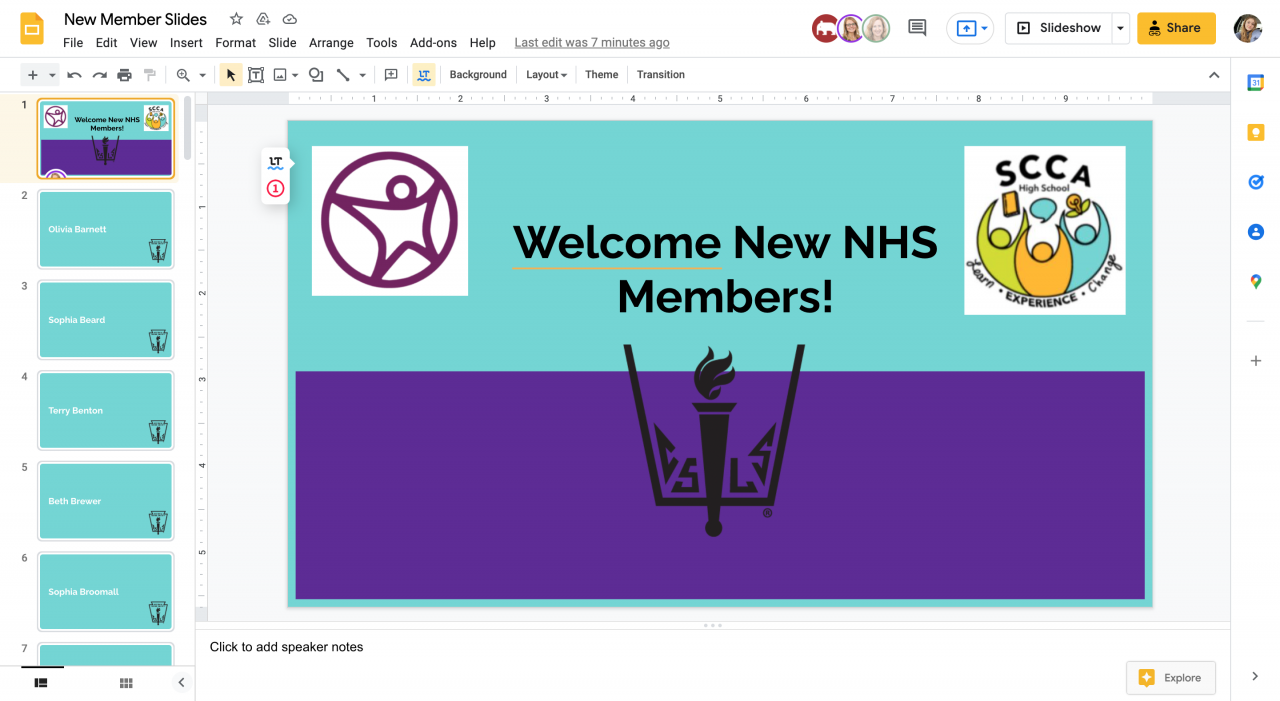This screenshot has height=701, width=1280.
Task: Collapse the filmstrip panel chevron
Action: 181,683
